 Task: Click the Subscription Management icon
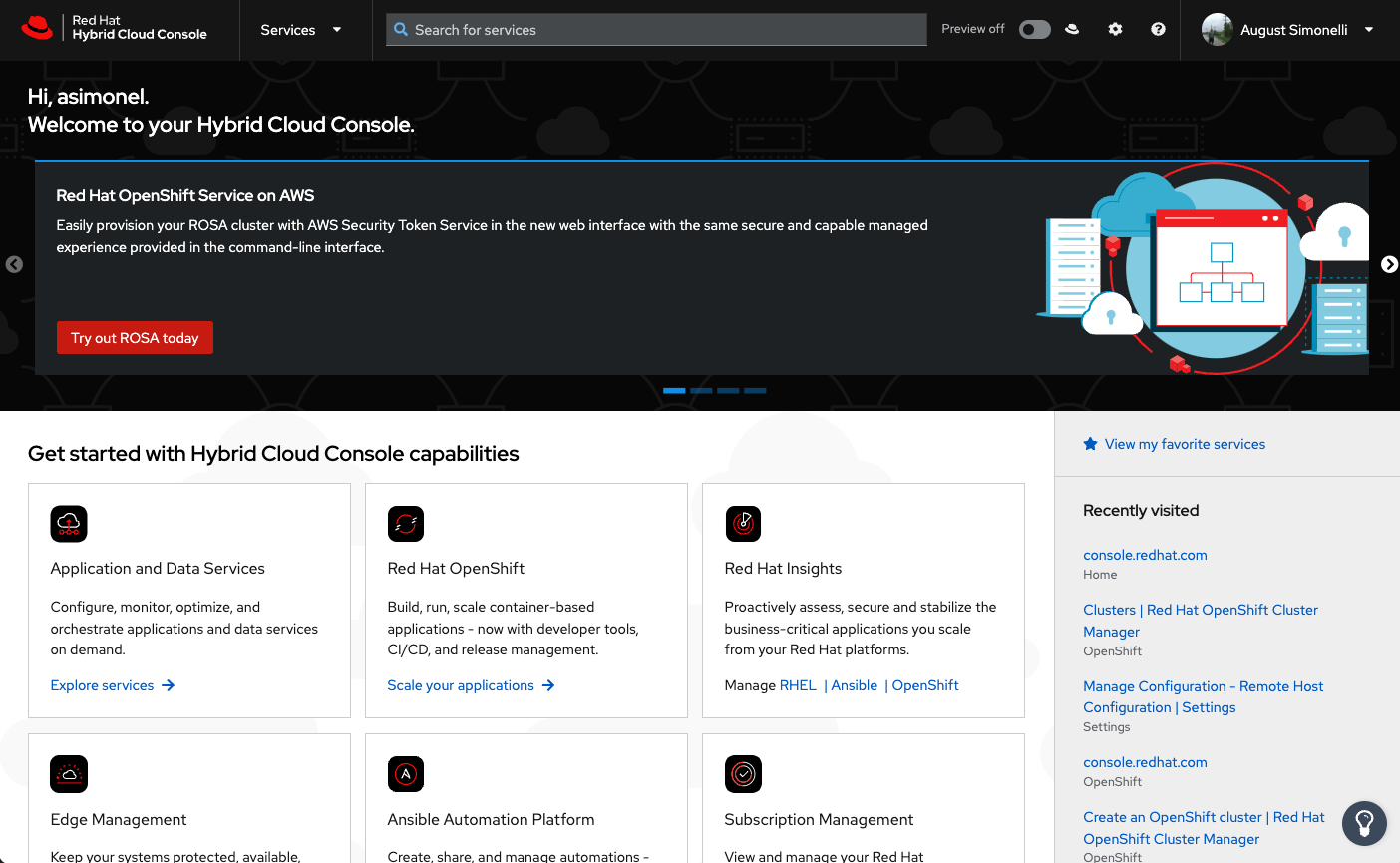point(742,774)
